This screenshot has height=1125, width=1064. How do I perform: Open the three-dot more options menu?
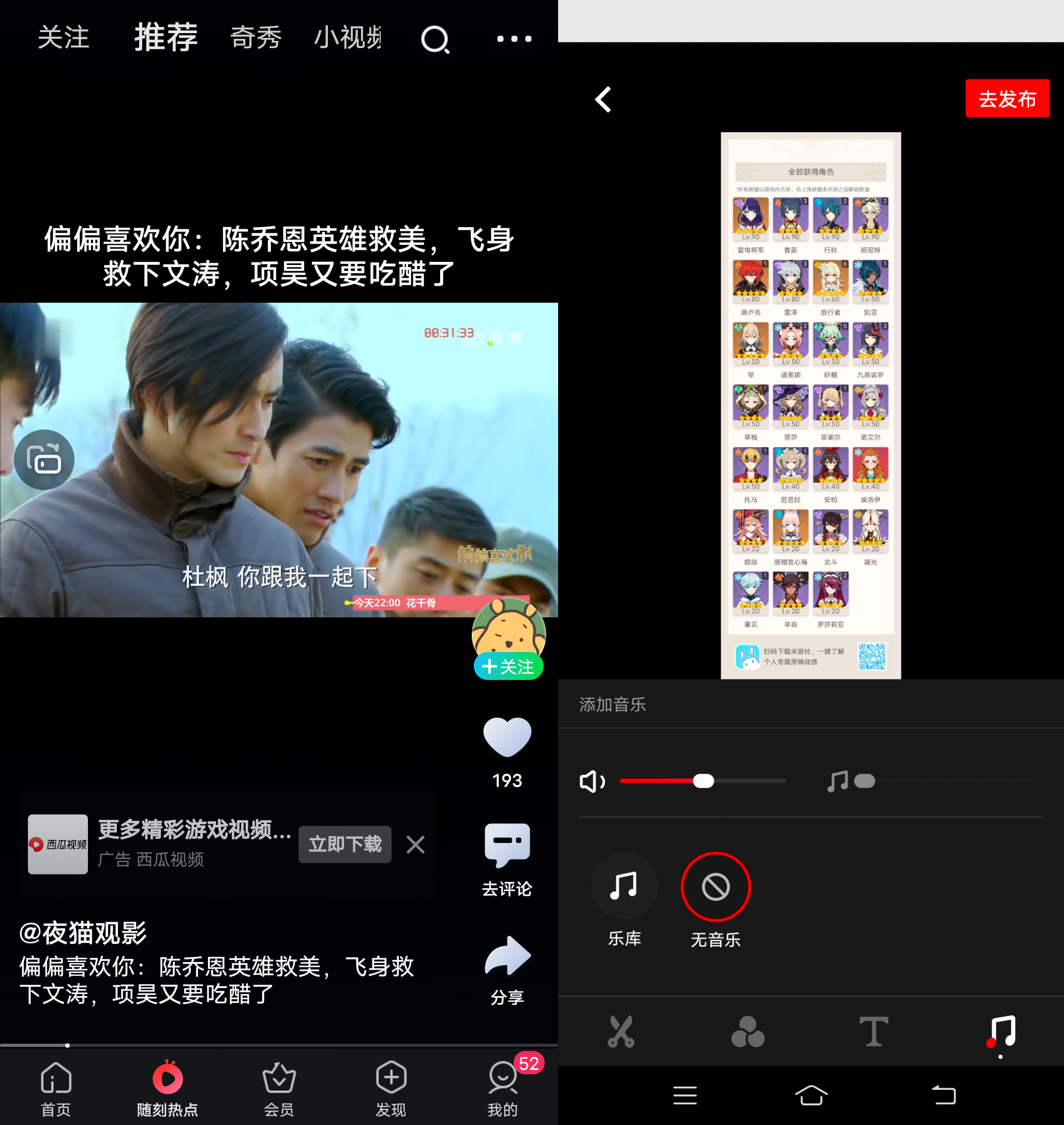[514, 39]
